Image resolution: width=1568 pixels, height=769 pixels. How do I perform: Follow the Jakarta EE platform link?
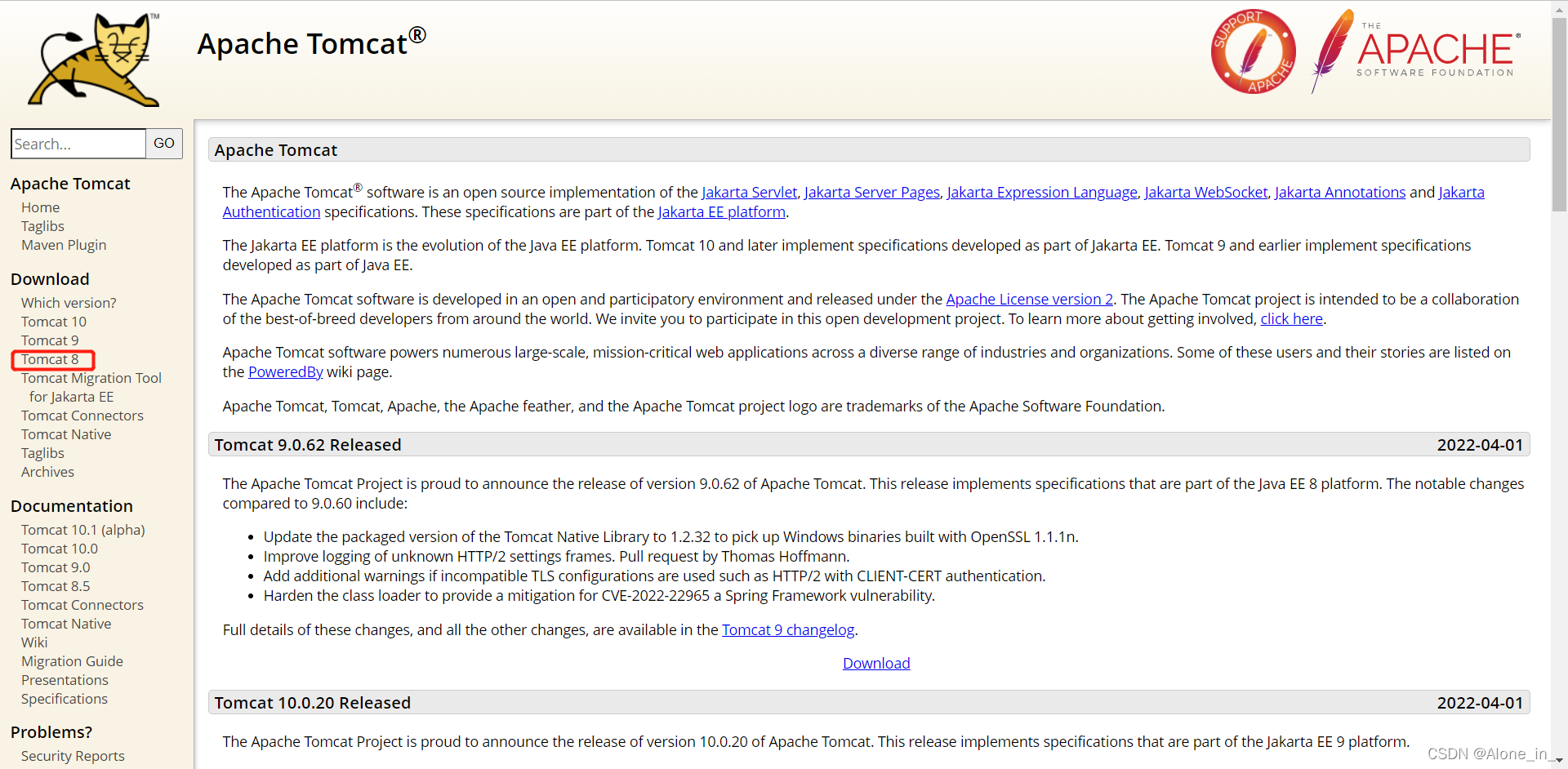click(722, 211)
